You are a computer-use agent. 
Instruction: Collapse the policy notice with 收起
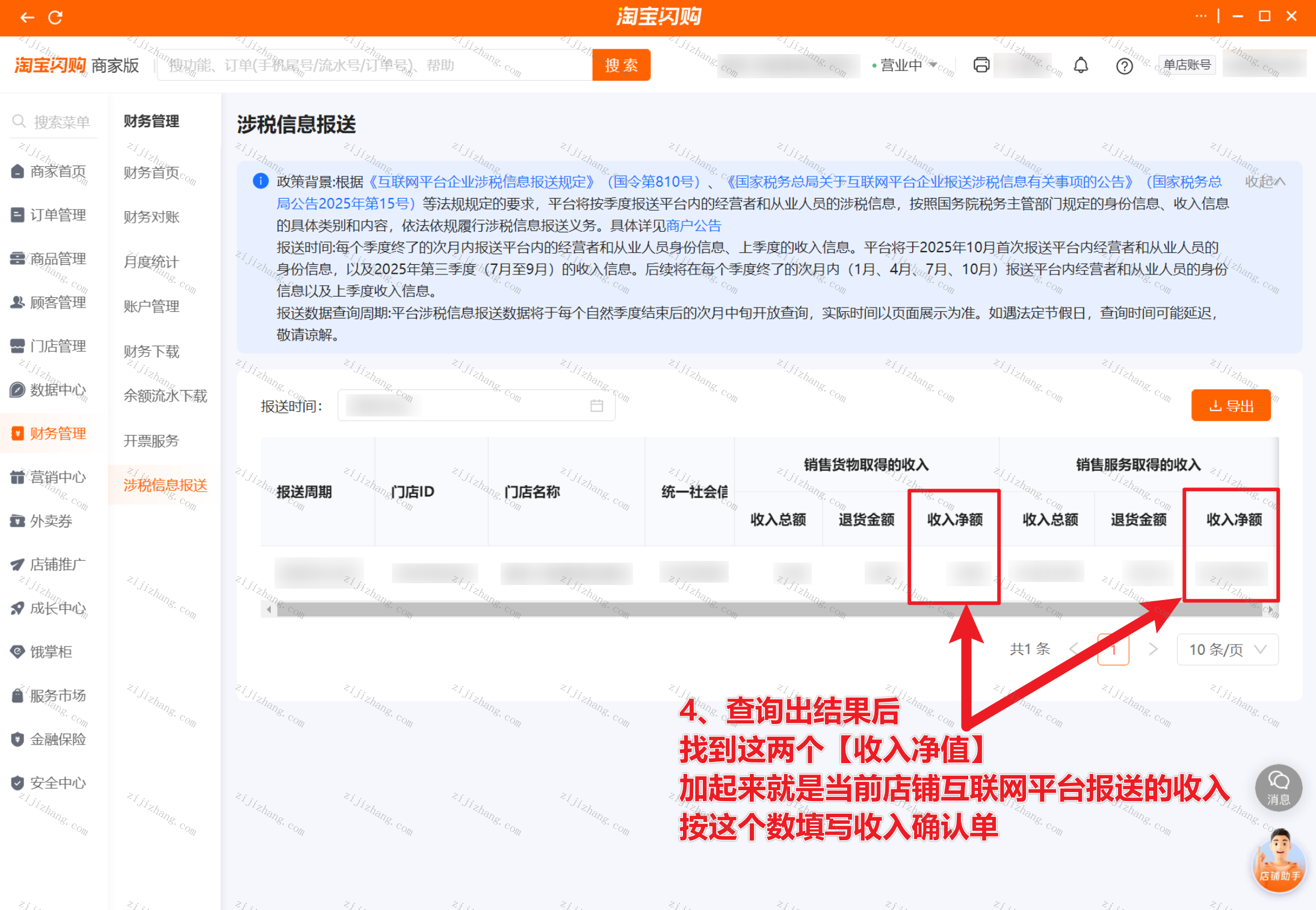point(1265,181)
